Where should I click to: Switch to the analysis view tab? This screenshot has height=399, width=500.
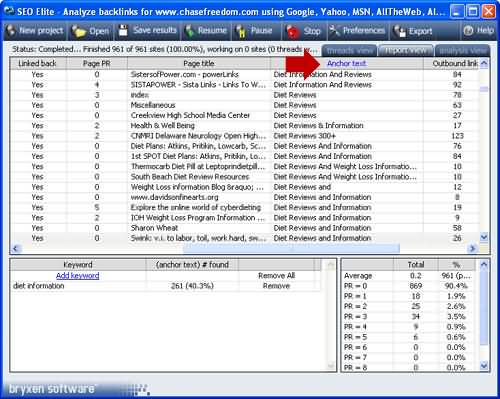(x=462, y=51)
